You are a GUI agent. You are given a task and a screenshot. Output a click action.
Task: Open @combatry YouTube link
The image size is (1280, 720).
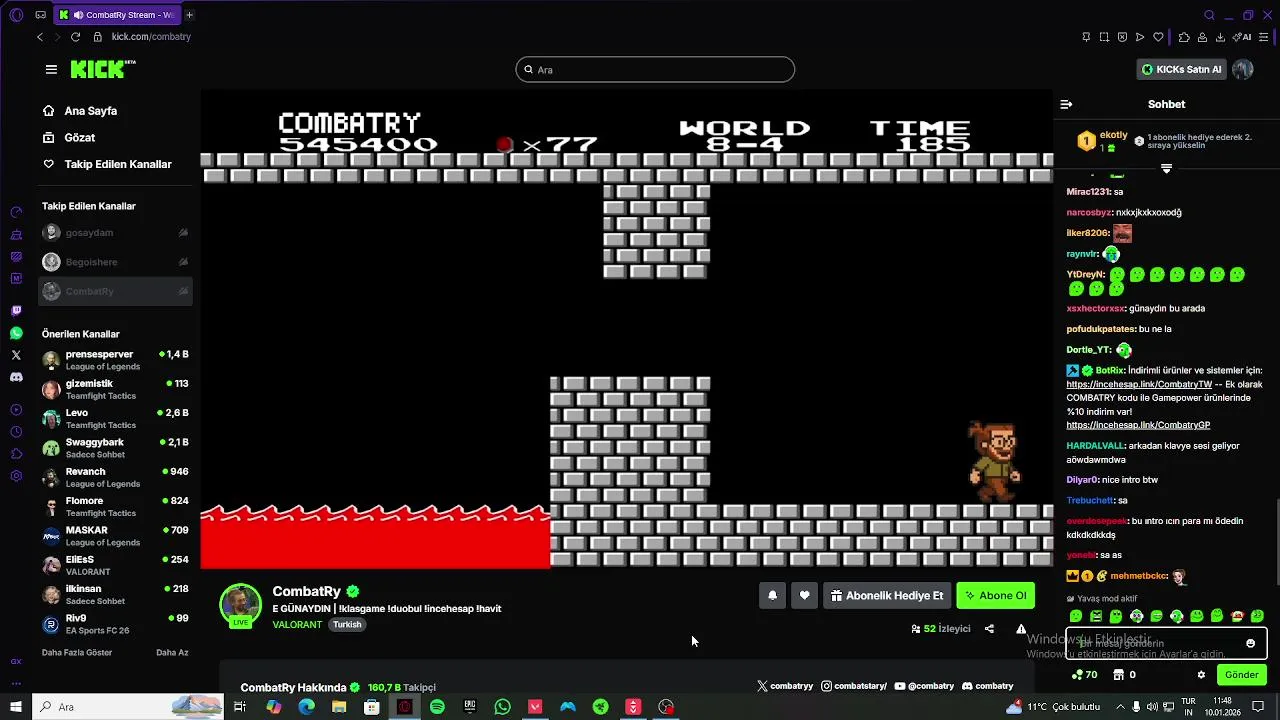point(924,686)
